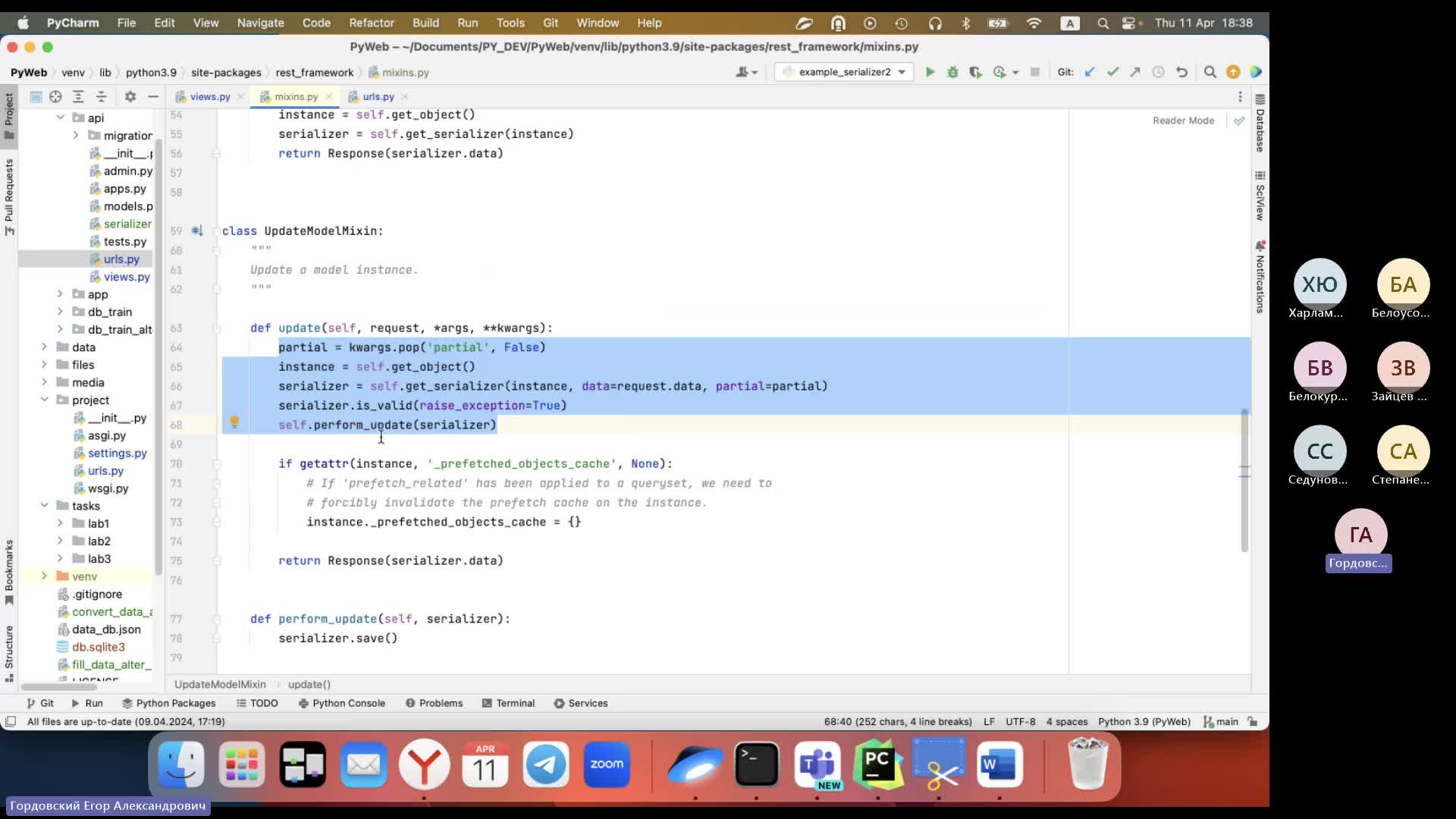Start debugging with the bug icon

[x=952, y=72]
